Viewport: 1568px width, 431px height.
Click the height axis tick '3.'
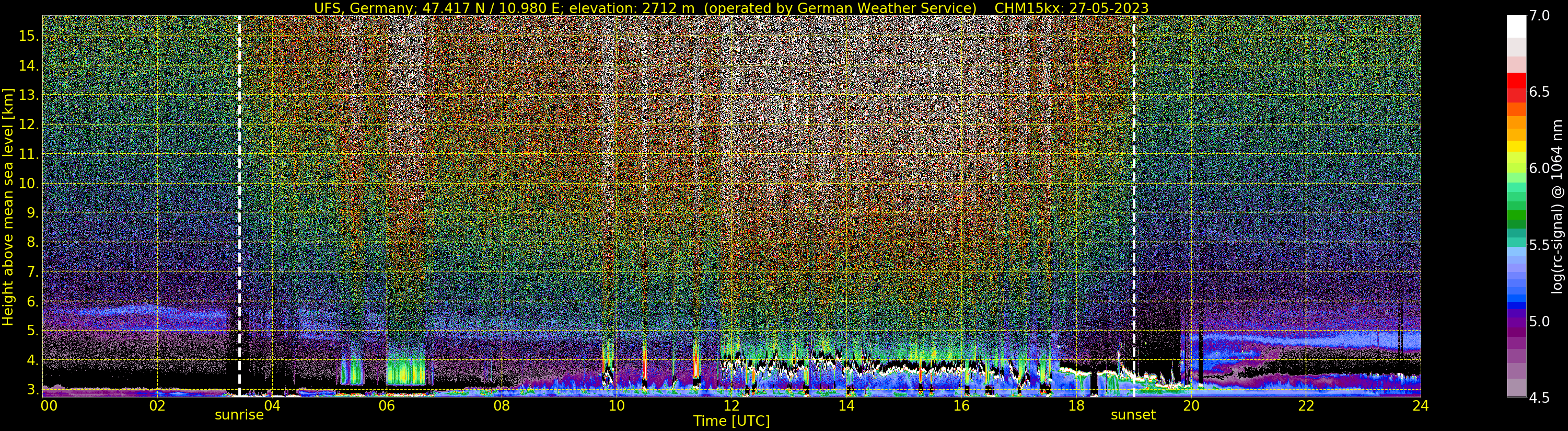tap(32, 390)
